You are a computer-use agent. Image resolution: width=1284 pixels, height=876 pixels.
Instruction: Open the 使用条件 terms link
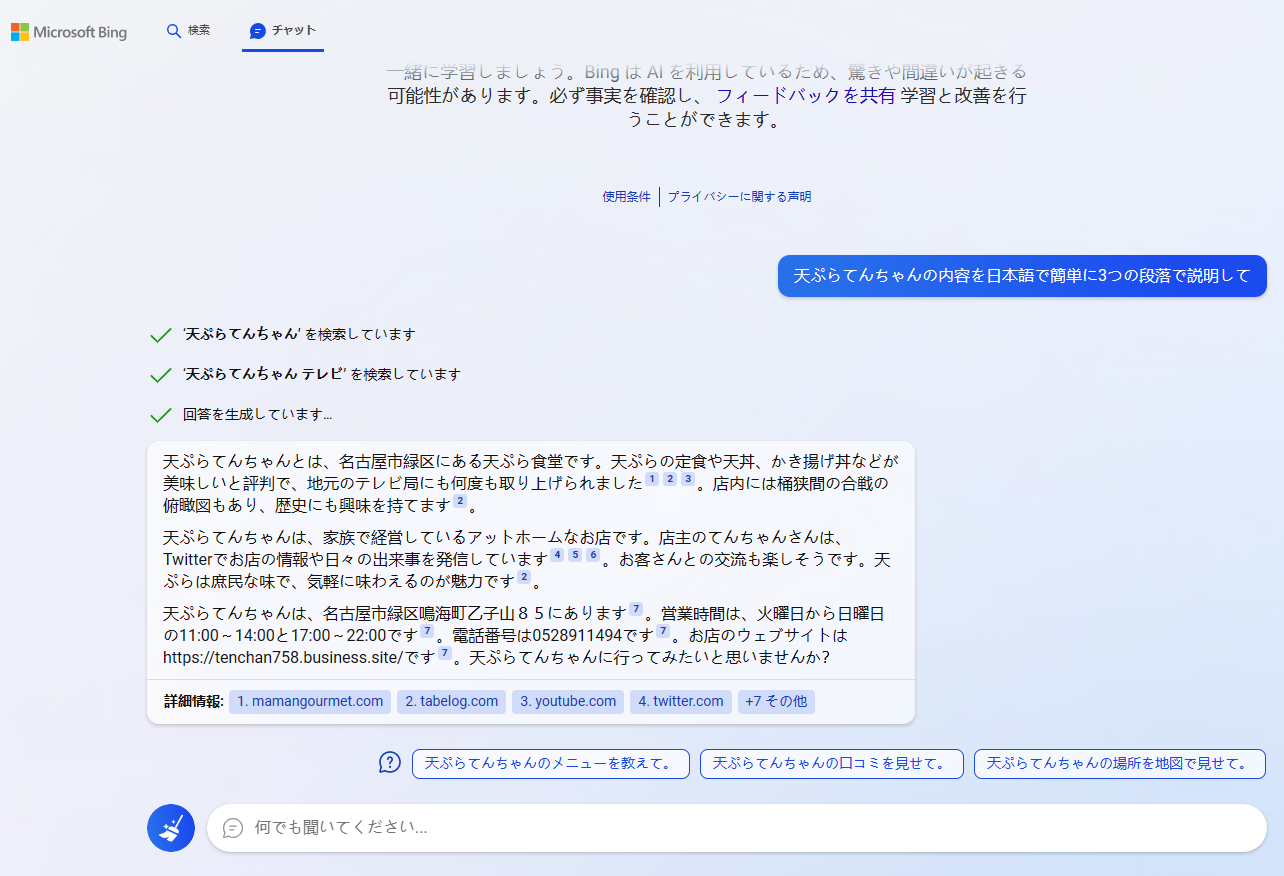(x=626, y=197)
